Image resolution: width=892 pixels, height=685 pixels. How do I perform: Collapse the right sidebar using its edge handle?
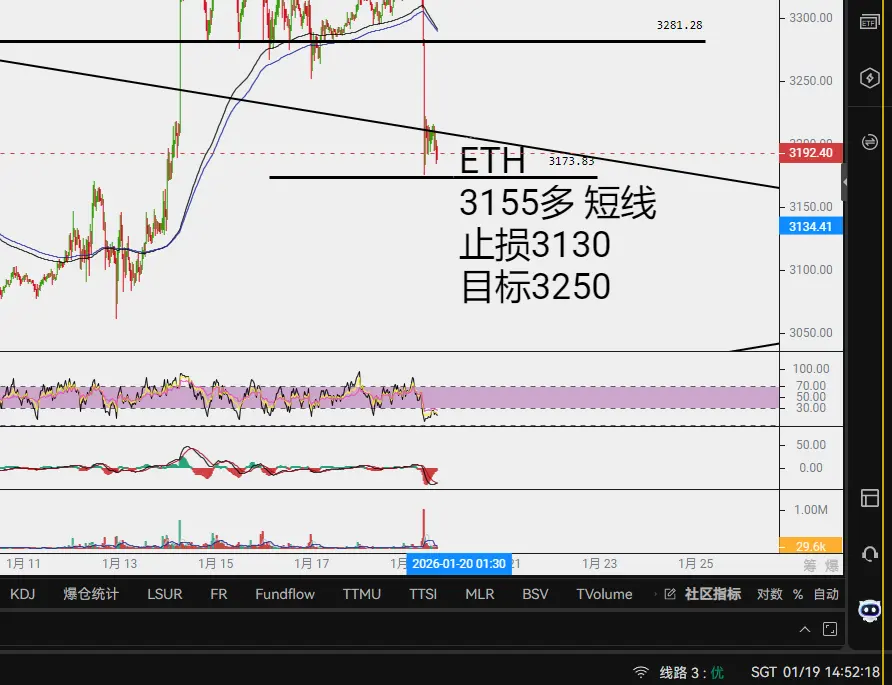[844, 182]
